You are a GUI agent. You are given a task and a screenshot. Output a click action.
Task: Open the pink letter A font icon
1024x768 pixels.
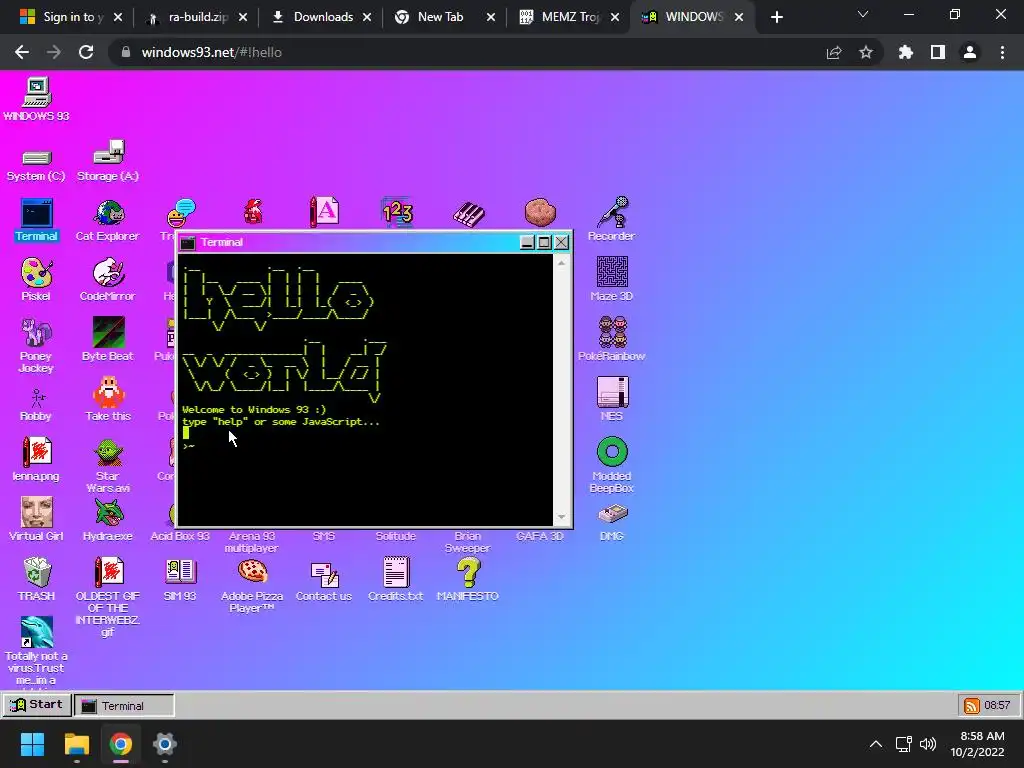325,212
